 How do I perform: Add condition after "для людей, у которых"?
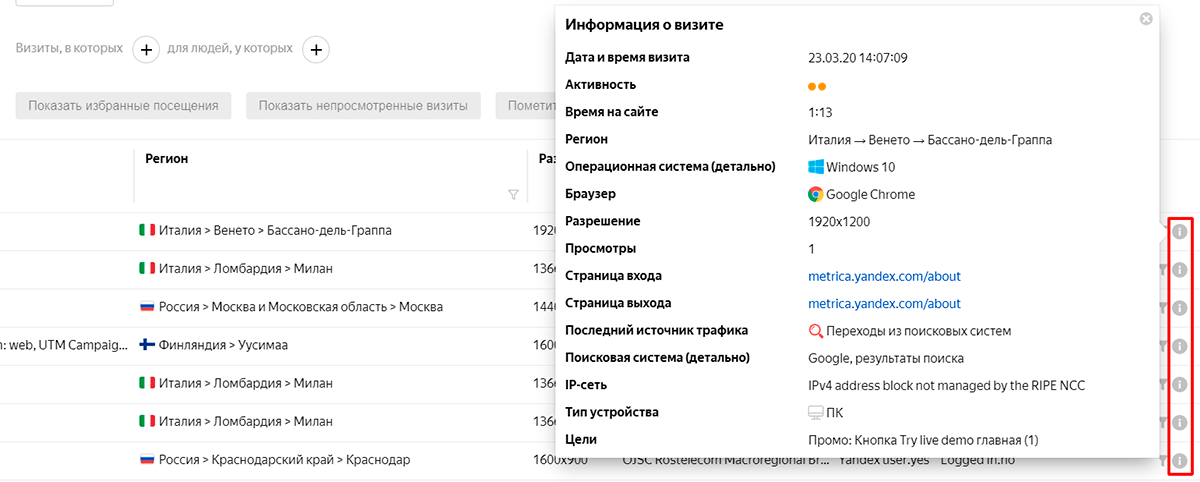pos(316,49)
